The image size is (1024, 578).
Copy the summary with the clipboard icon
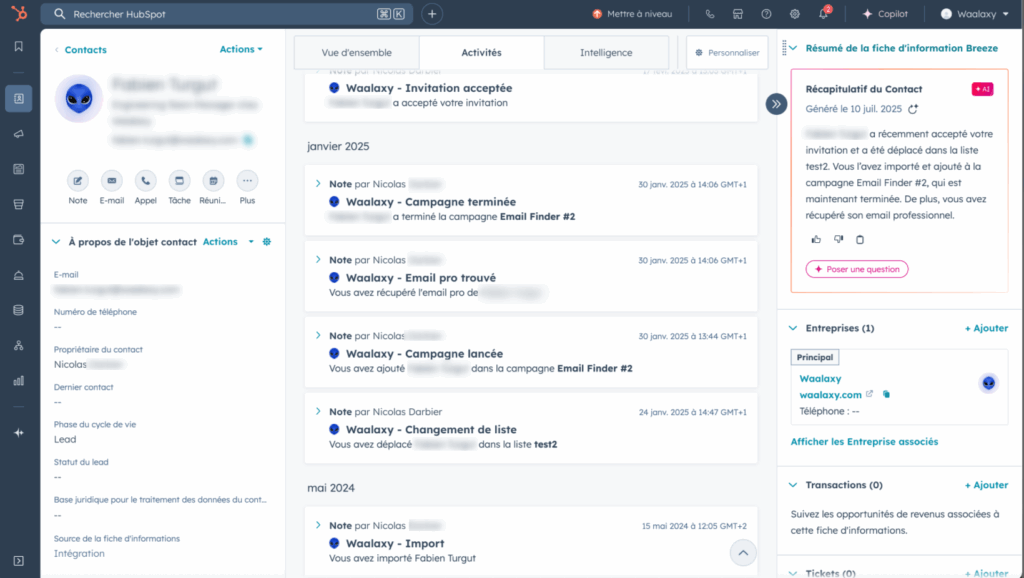[x=860, y=240]
